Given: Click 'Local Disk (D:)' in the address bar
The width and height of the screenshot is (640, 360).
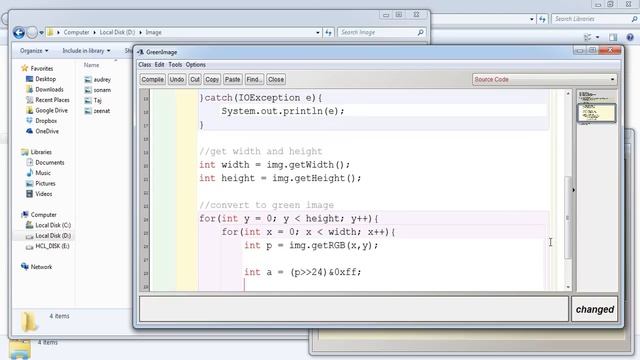Looking at the screenshot, I should (x=117, y=32).
